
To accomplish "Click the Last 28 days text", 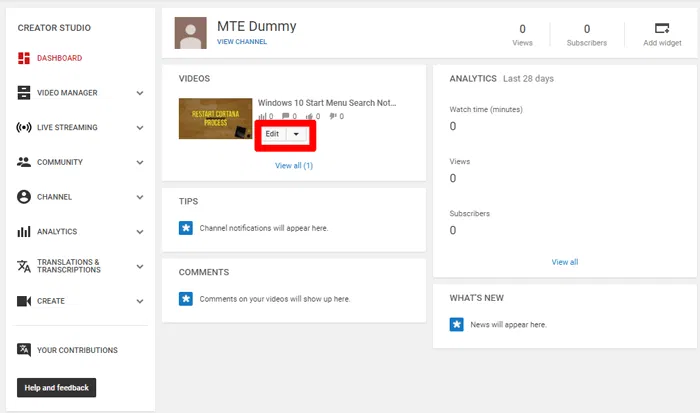I will click(x=528, y=79).
